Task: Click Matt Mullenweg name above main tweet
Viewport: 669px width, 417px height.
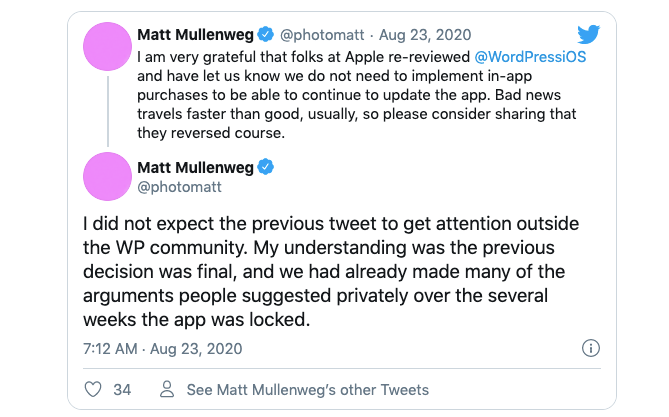Action: point(195,167)
